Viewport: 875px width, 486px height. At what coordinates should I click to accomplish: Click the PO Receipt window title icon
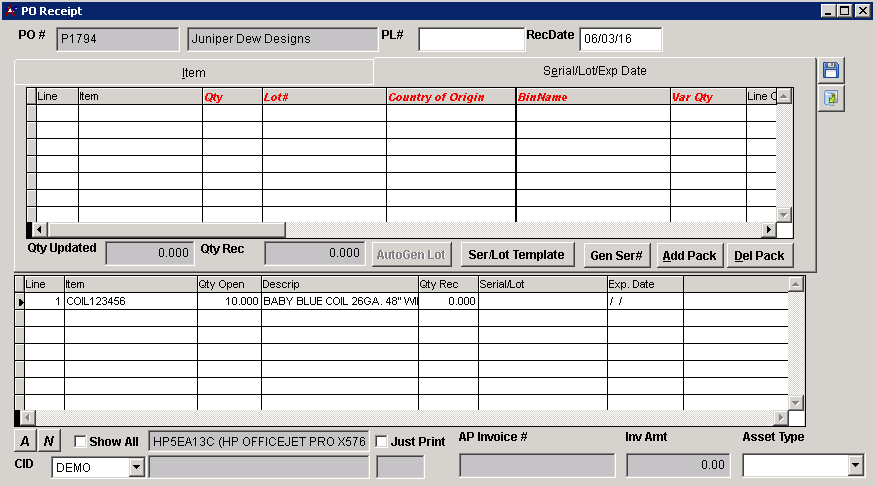coord(10,10)
